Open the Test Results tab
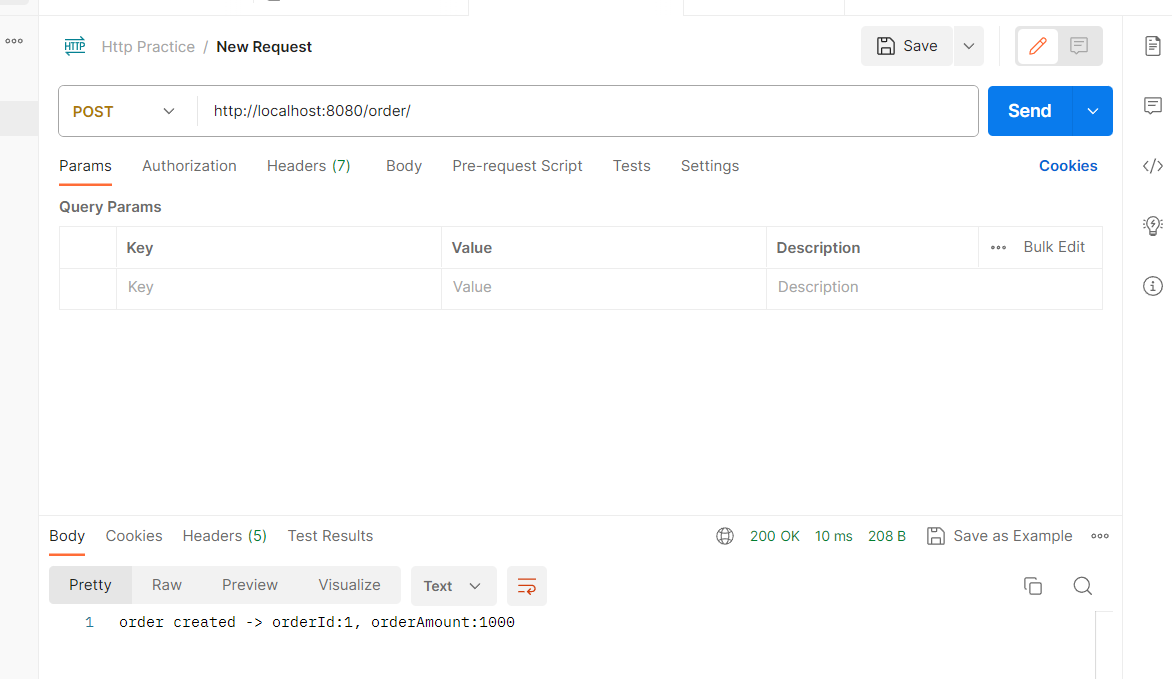1172x679 pixels. tap(330, 536)
